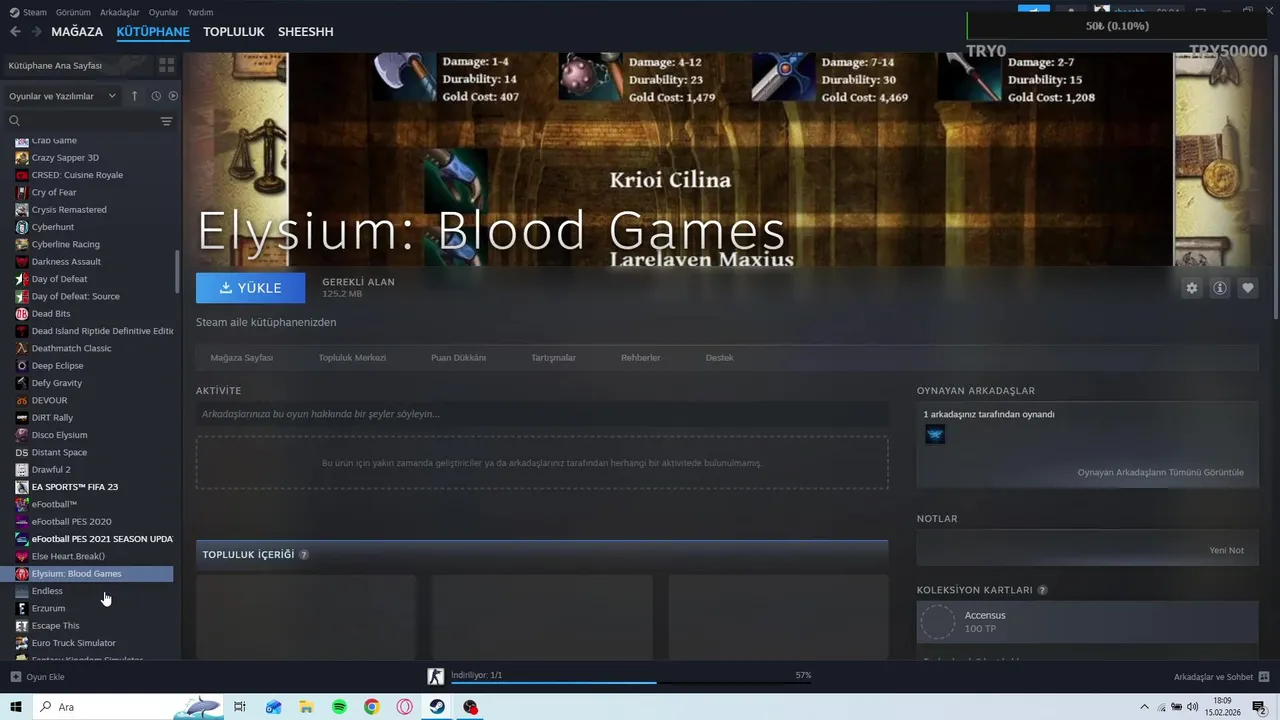
Task: Go forward with the right arrow
Action: pos(36,32)
